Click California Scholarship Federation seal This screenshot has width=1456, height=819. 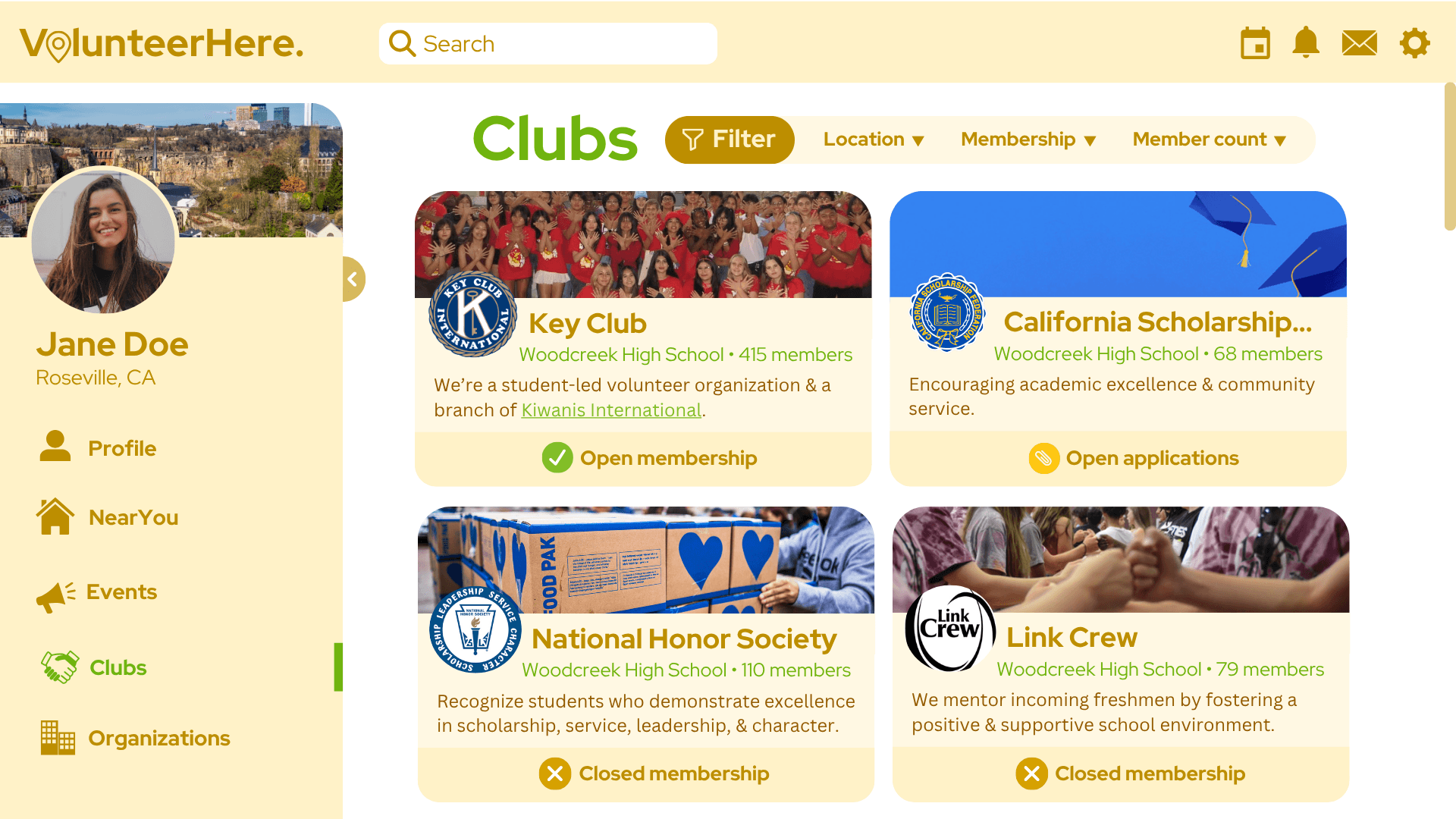click(x=947, y=312)
